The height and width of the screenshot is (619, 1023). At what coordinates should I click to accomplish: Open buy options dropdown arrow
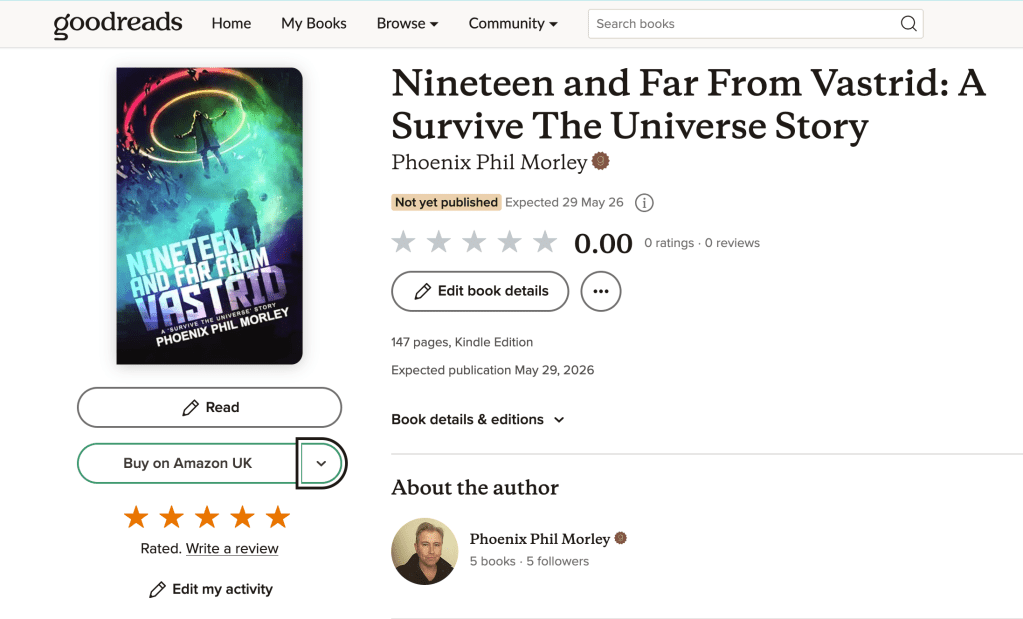tap(321, 463)
